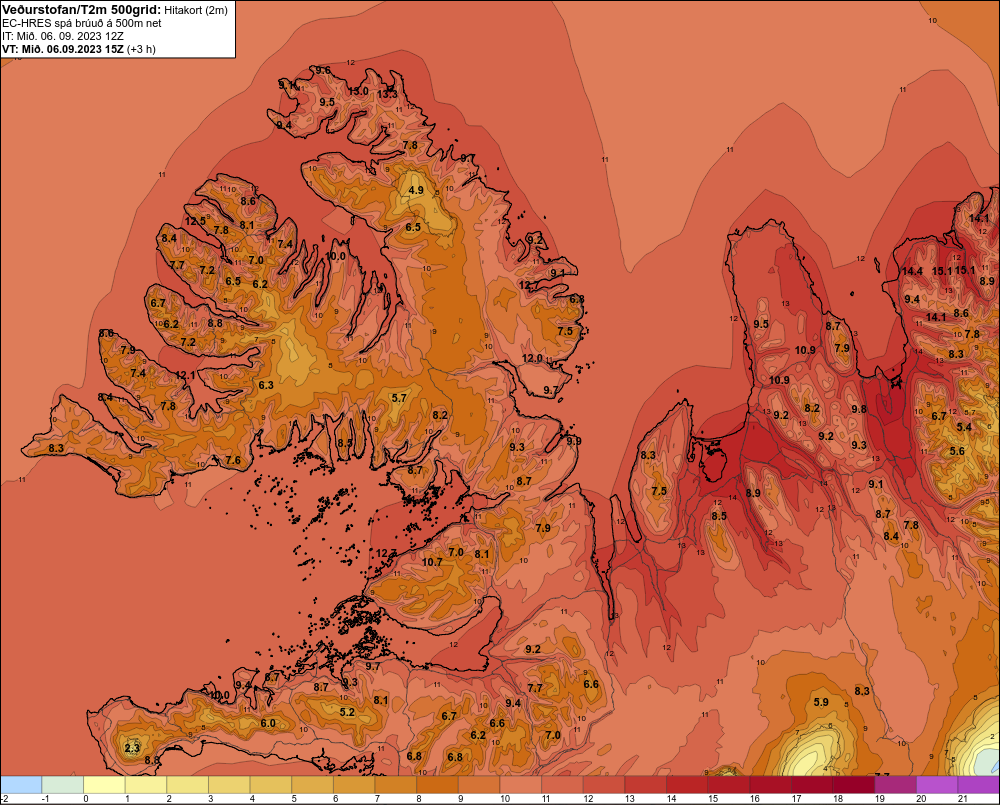Image resolution: width=1000 pixels, height=805 pixels.
Task: Select the 6.3 temperature value
Action: [266, 385]
